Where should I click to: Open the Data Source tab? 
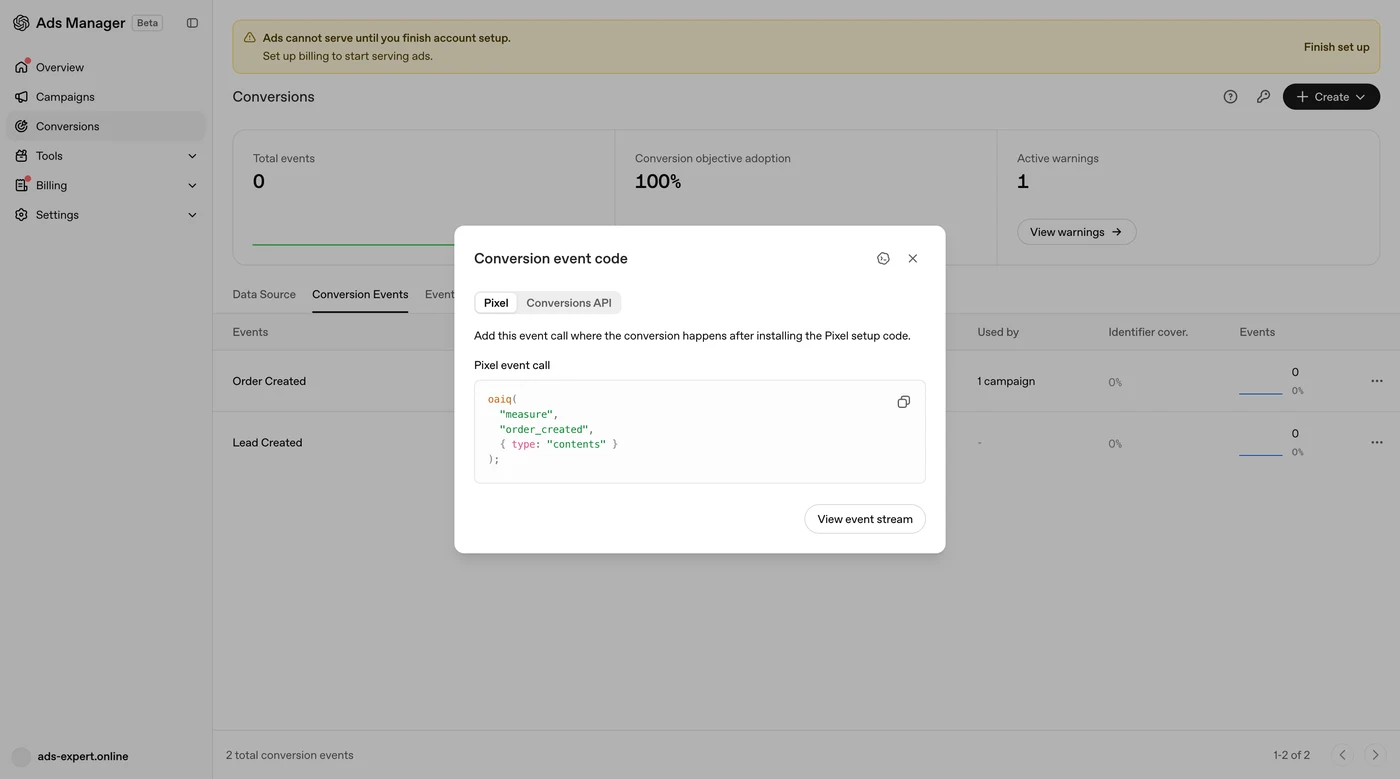point(264,295)
